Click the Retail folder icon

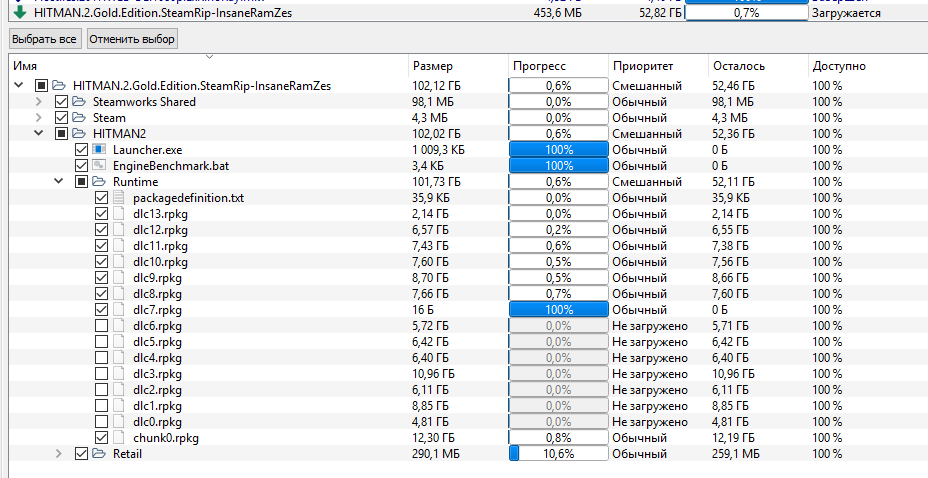coord(99,454)
